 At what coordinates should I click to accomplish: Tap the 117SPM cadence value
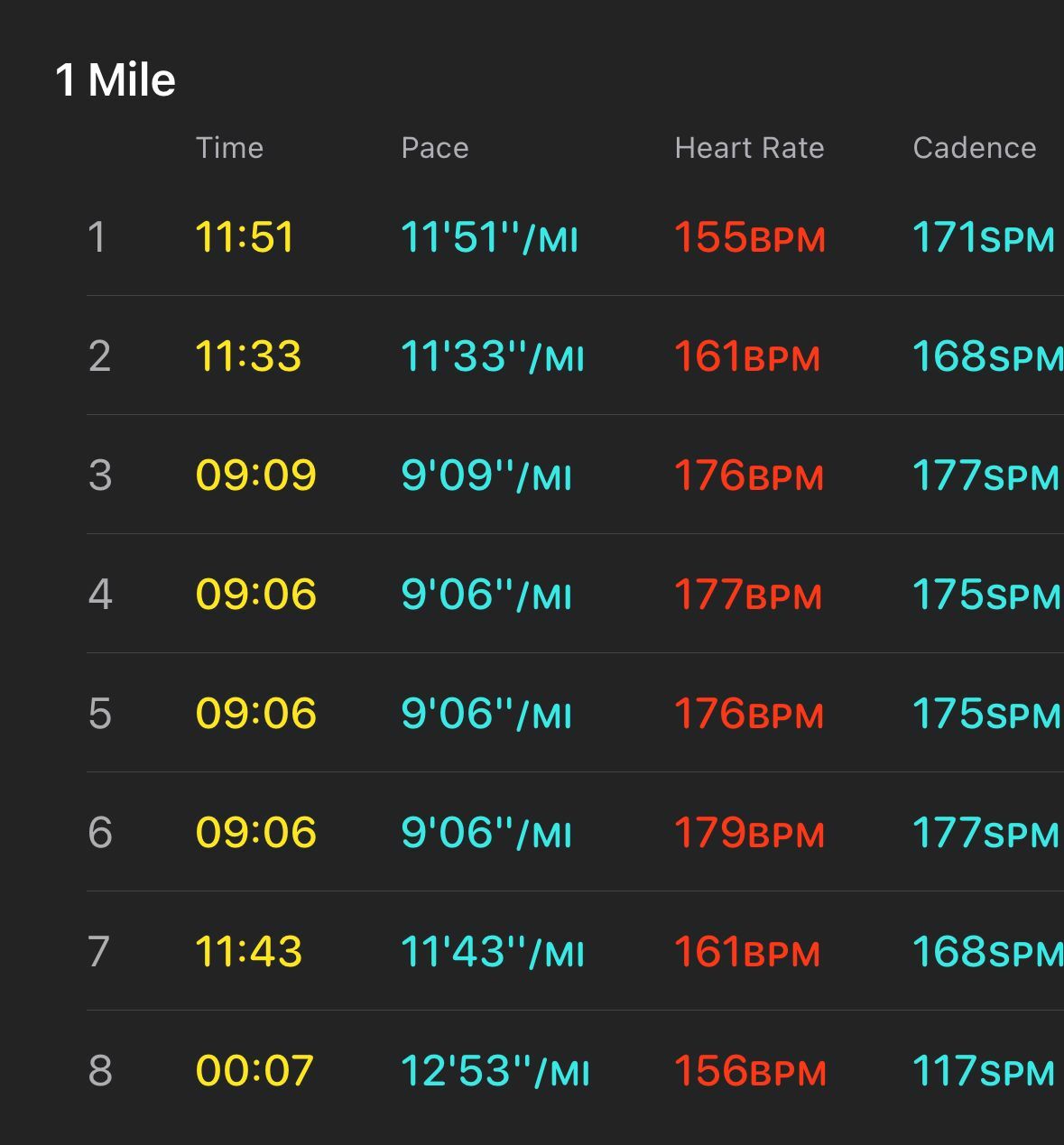pos(985,1071)
